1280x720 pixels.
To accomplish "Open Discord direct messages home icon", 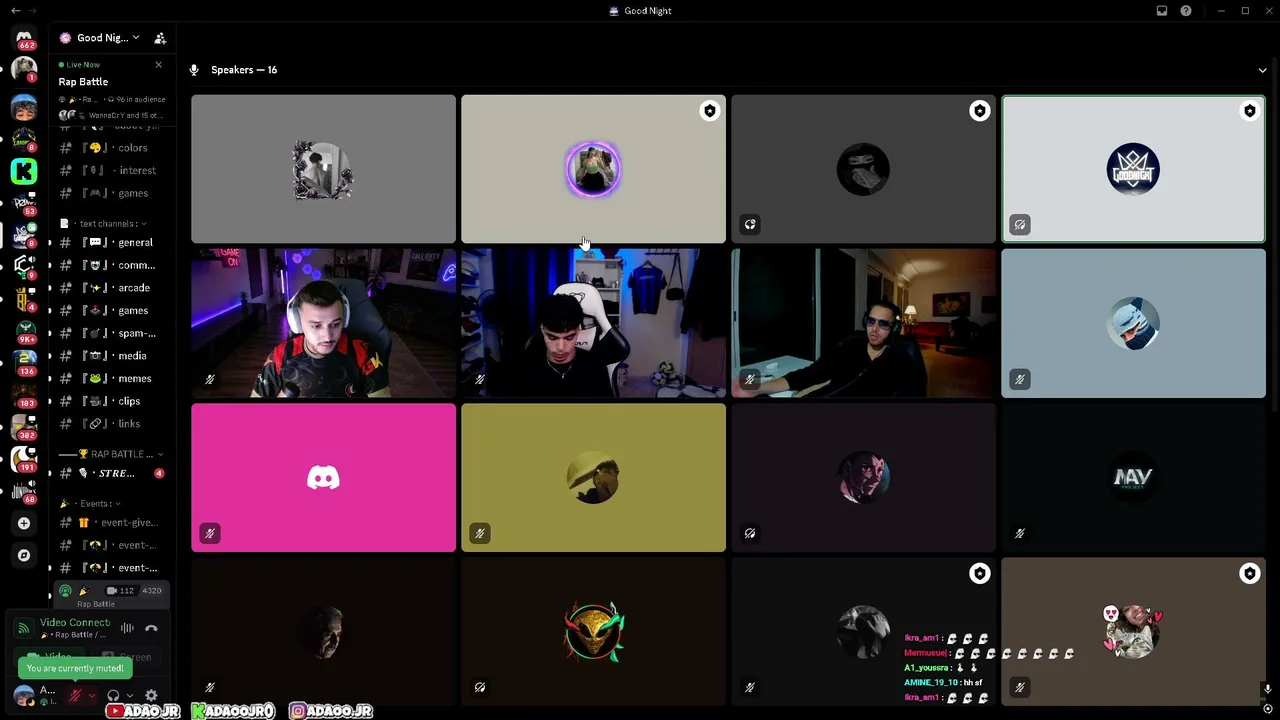I will (x=24, y=38).
